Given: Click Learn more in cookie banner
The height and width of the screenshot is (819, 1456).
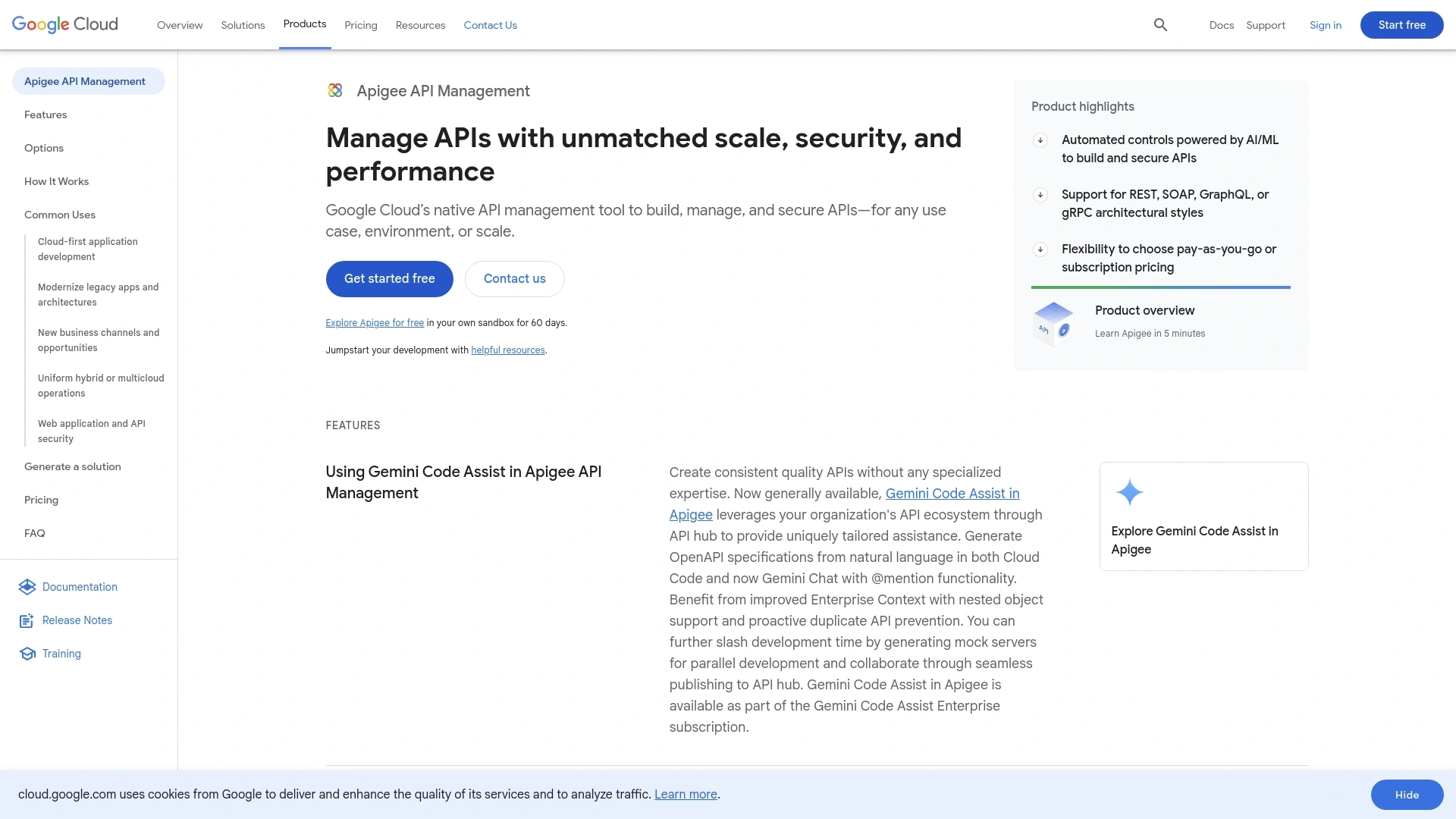Looking at the screenshot, I should (686, 795).
